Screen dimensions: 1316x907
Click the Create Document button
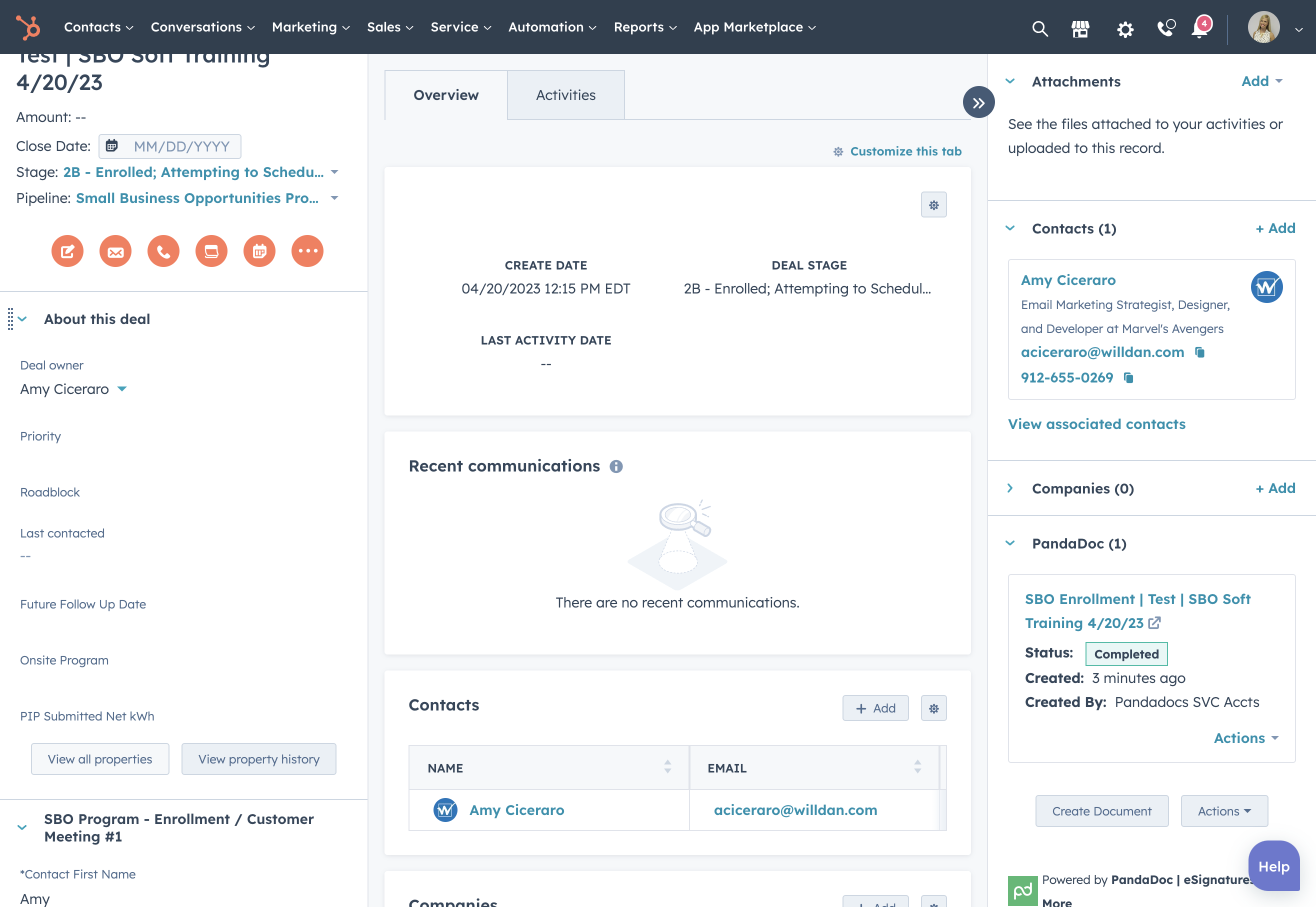click(1101, 811)
